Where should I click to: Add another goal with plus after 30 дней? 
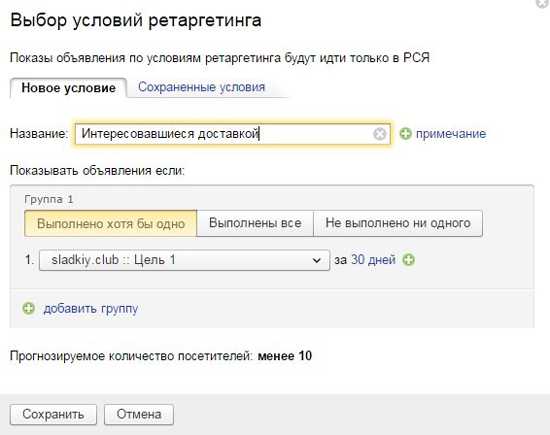coord(409,260)
